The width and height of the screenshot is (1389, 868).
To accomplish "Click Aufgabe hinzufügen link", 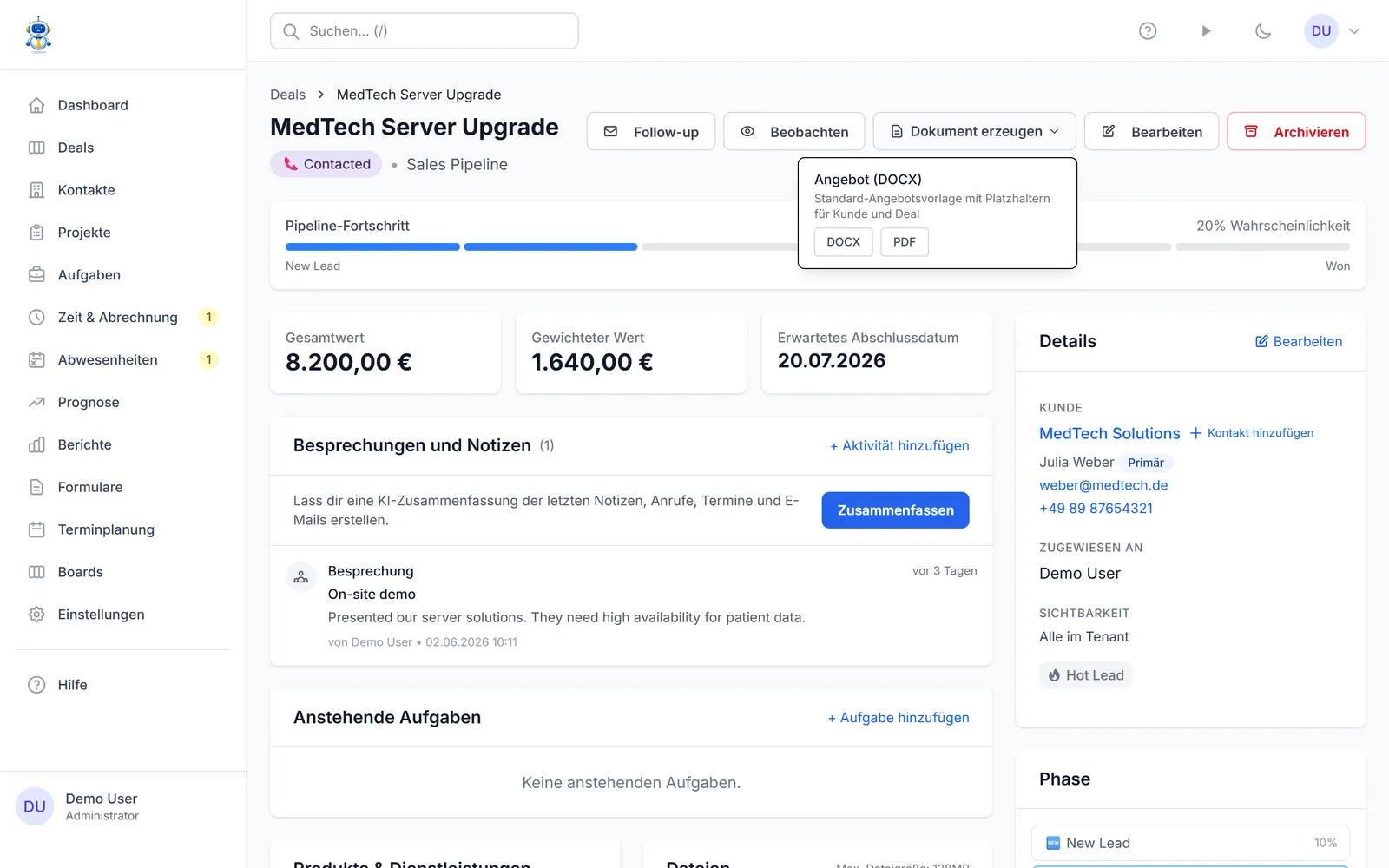I will (x=899, y=718).
